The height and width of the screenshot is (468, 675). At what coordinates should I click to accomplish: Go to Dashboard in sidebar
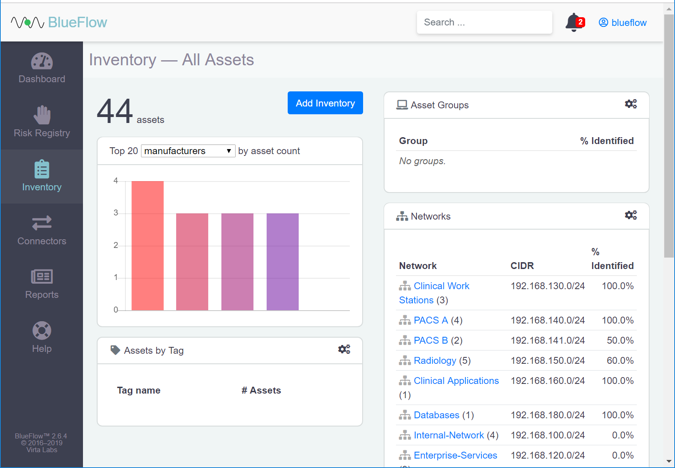(41, 69)
